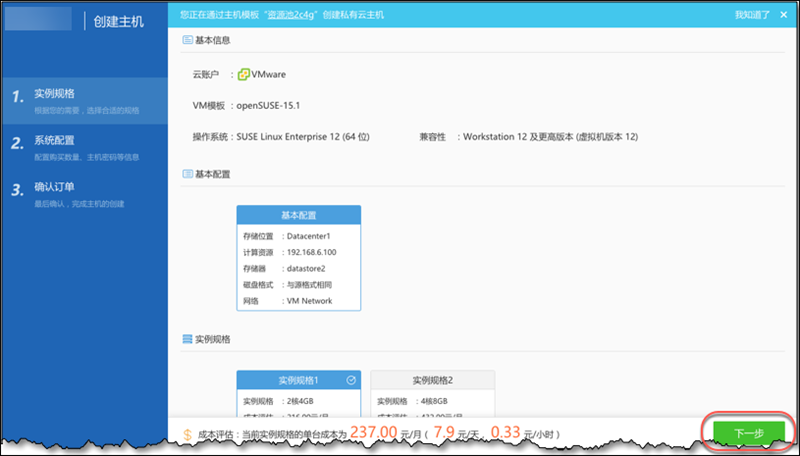Image resolution: width=800 pixels, height=456 pixels.
Task: Open the 资源池2c4g template link
Action: point(292,15)
